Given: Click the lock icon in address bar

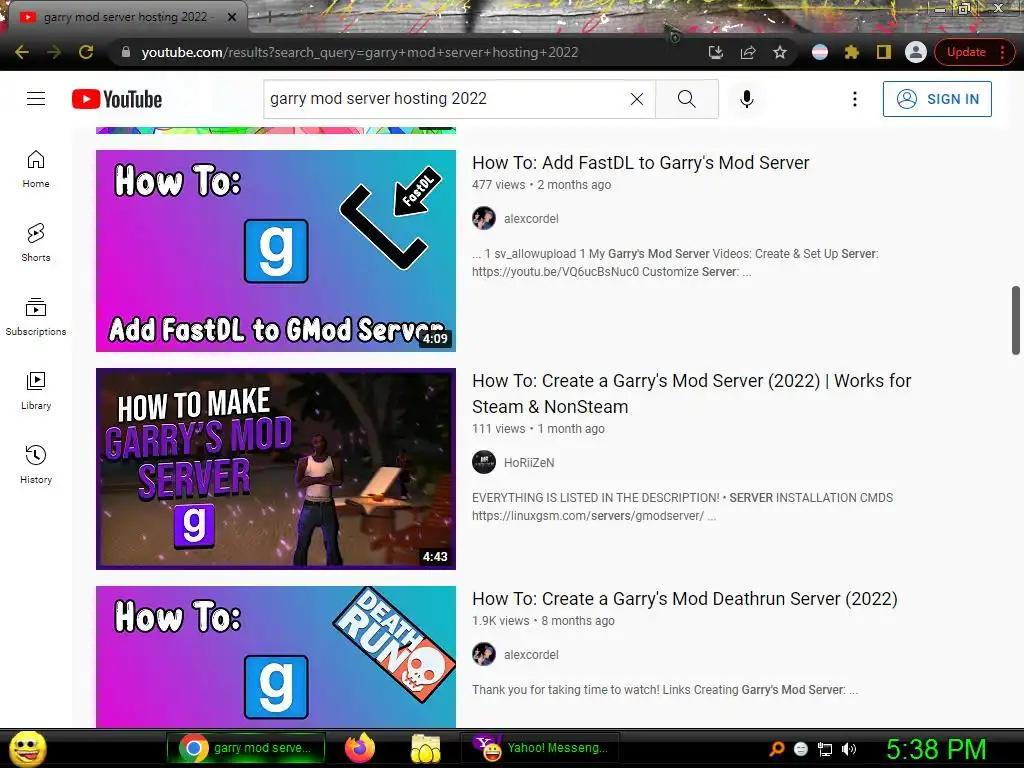Looking at the screenshot, I should pos(126,52).
